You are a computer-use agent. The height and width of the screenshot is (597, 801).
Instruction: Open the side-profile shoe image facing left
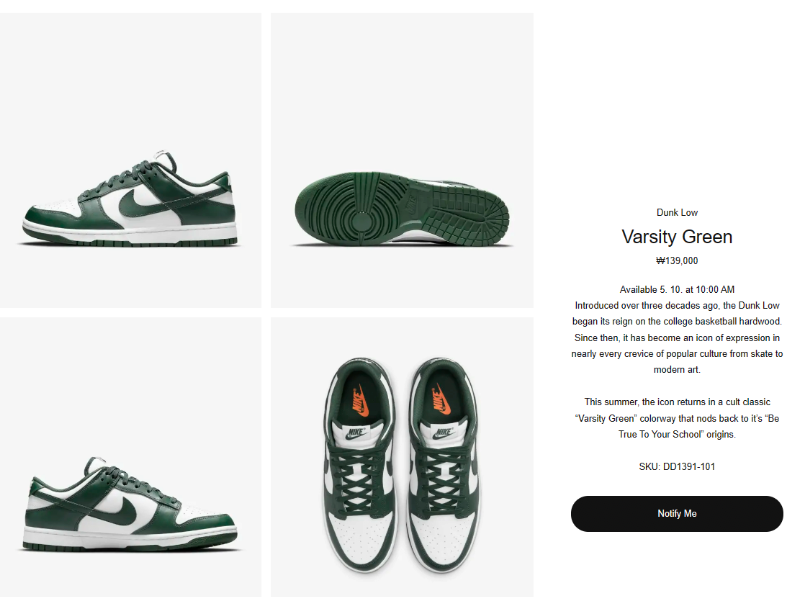(130, 160)
